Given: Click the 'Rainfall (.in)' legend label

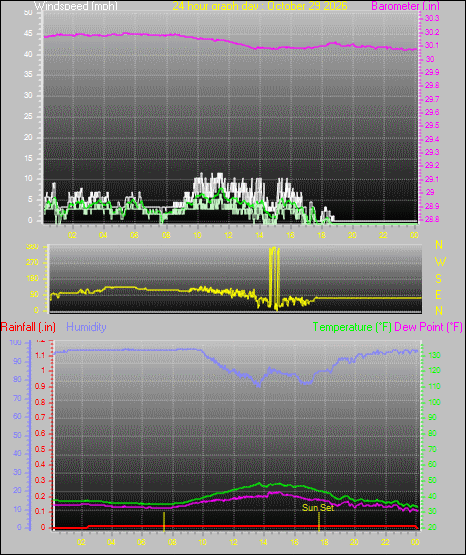Looking at the screenshot, I should click(x=28, y=327).
